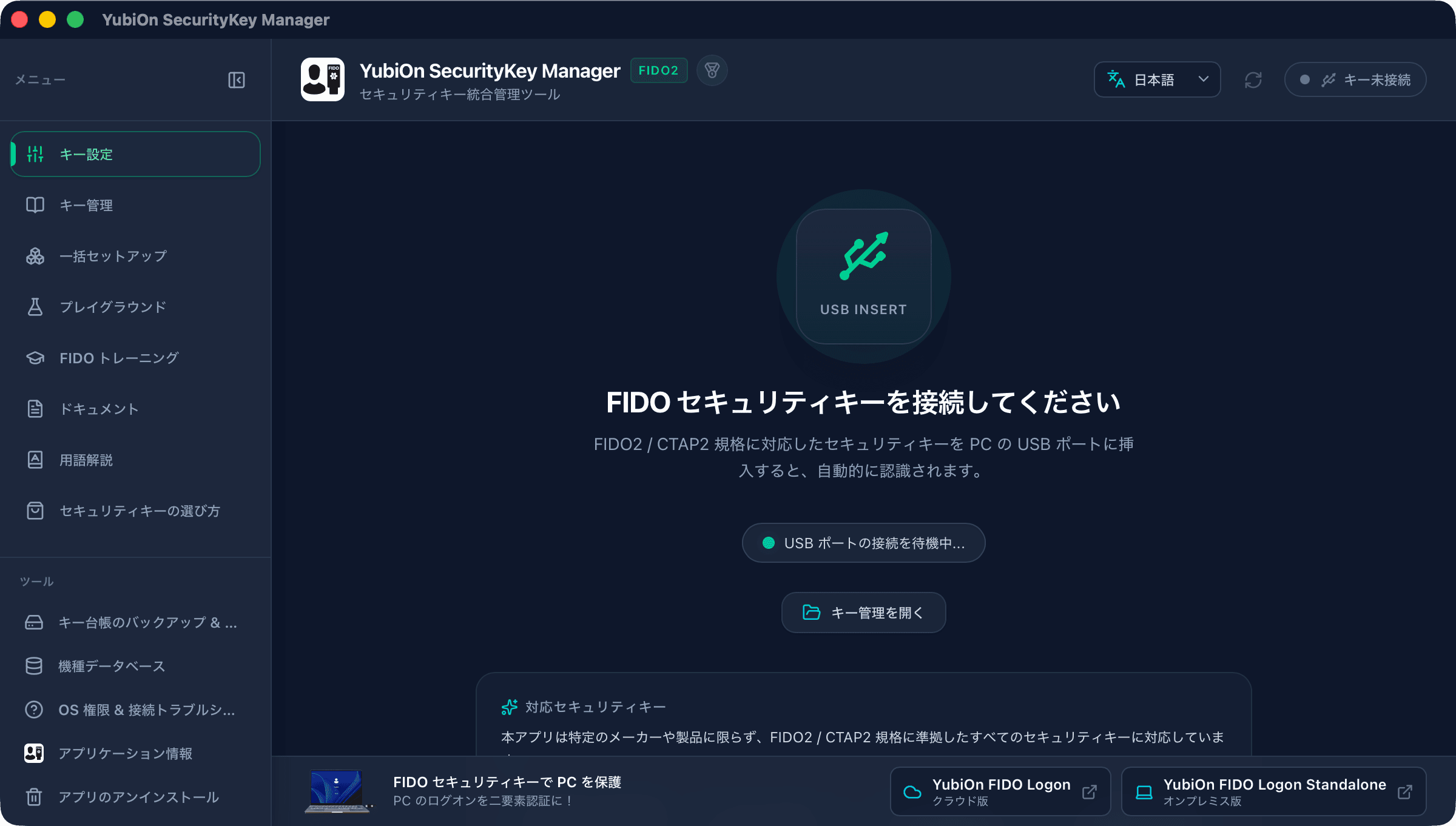The width and height of the screenshot is (1456, 826).
Task: Open プレイグラウンド menu item
Action: point(135,307)
